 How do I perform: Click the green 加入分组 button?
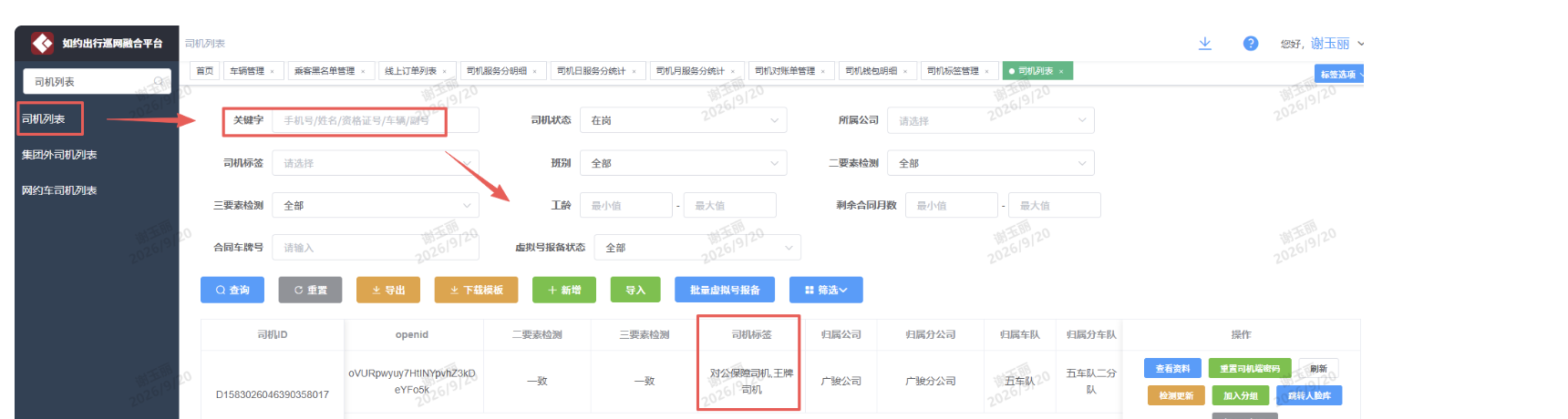click(x=1241, y=395)
